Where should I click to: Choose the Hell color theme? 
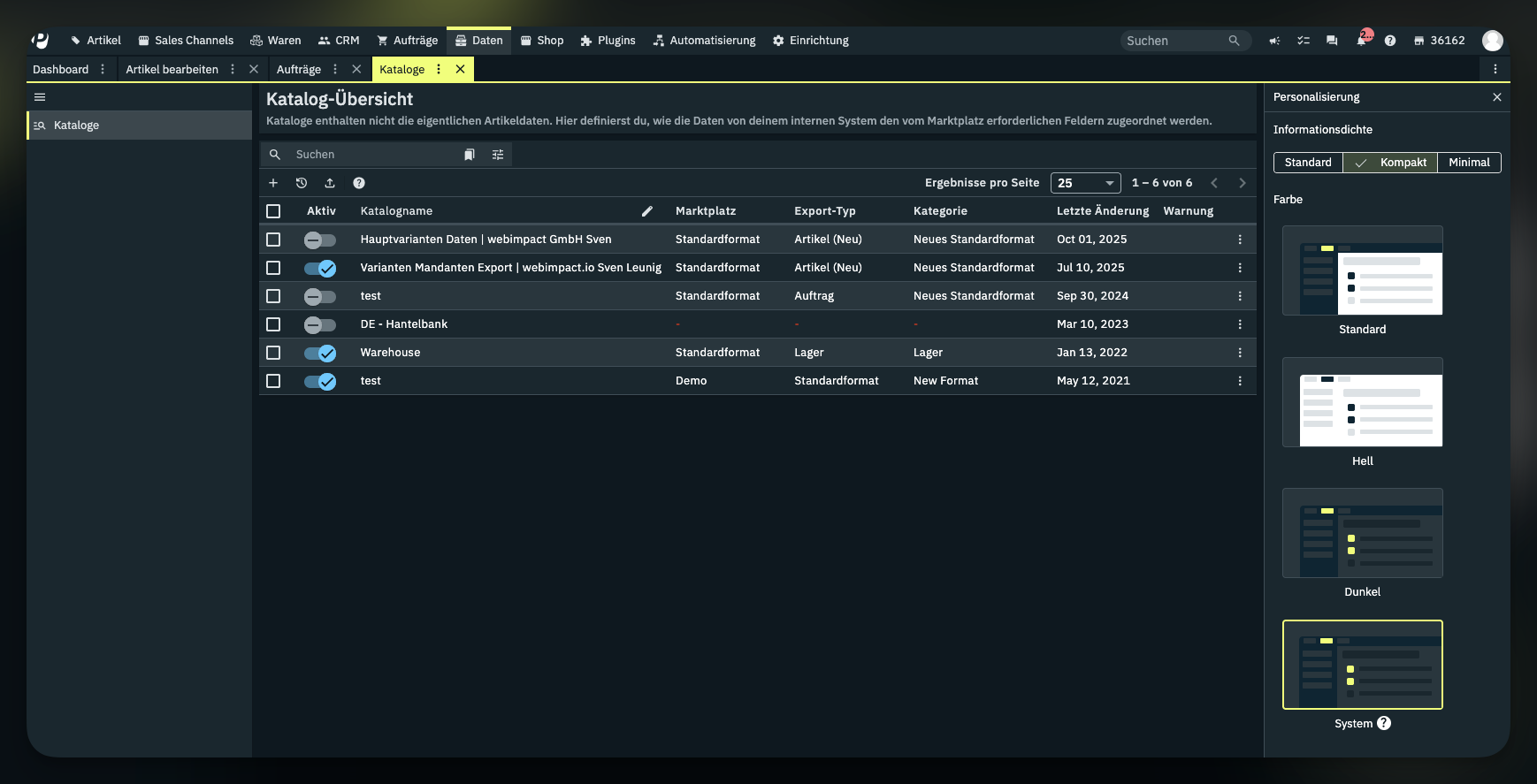[x=1362, y=403]
